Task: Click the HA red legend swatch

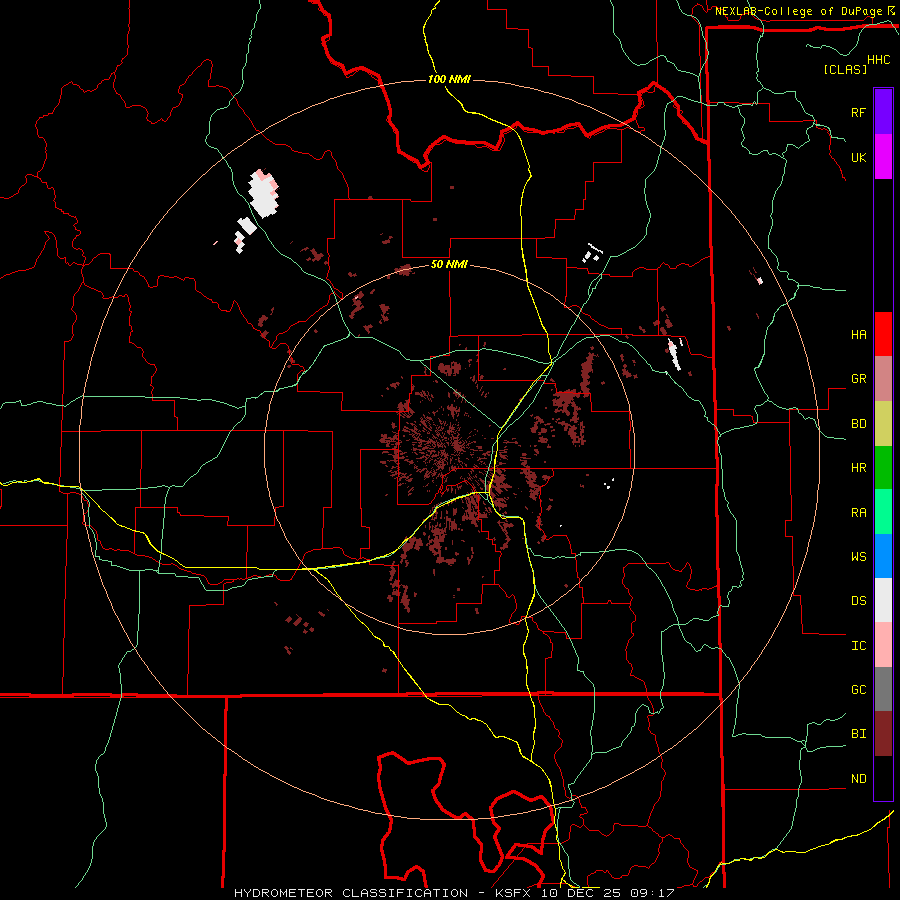Action: point(883,334)
